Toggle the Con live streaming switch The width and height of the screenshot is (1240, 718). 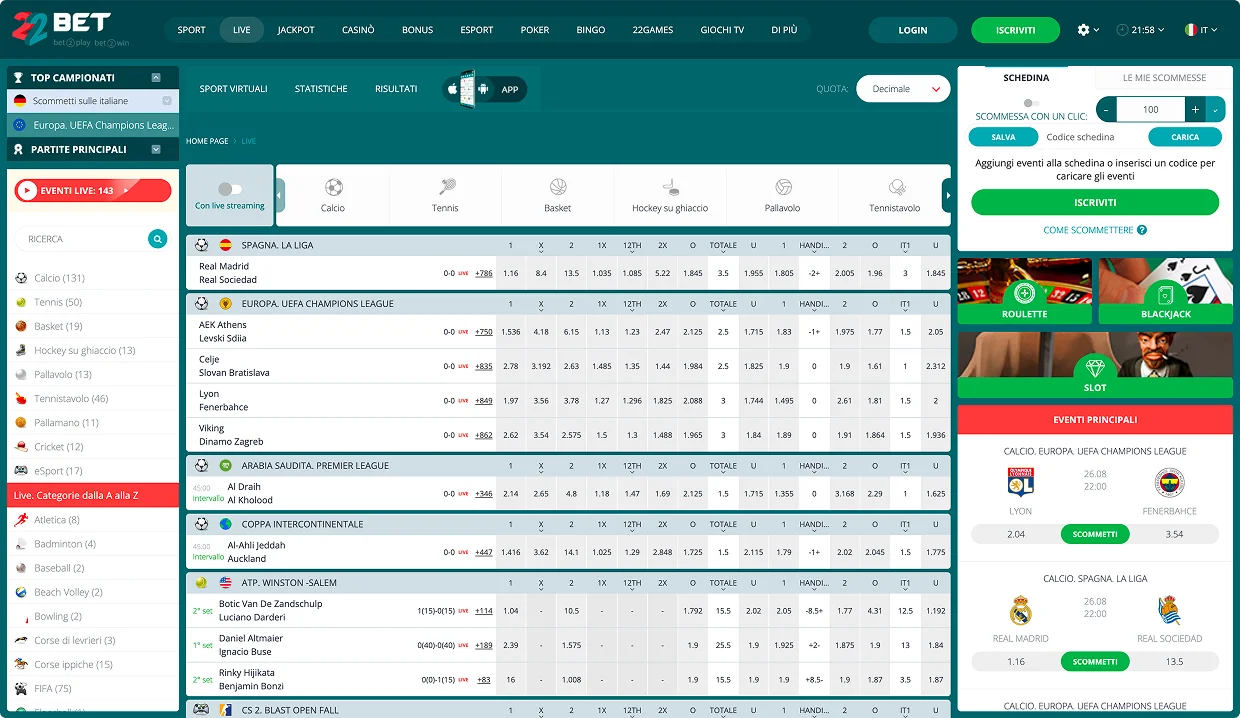tap(230, 189)
